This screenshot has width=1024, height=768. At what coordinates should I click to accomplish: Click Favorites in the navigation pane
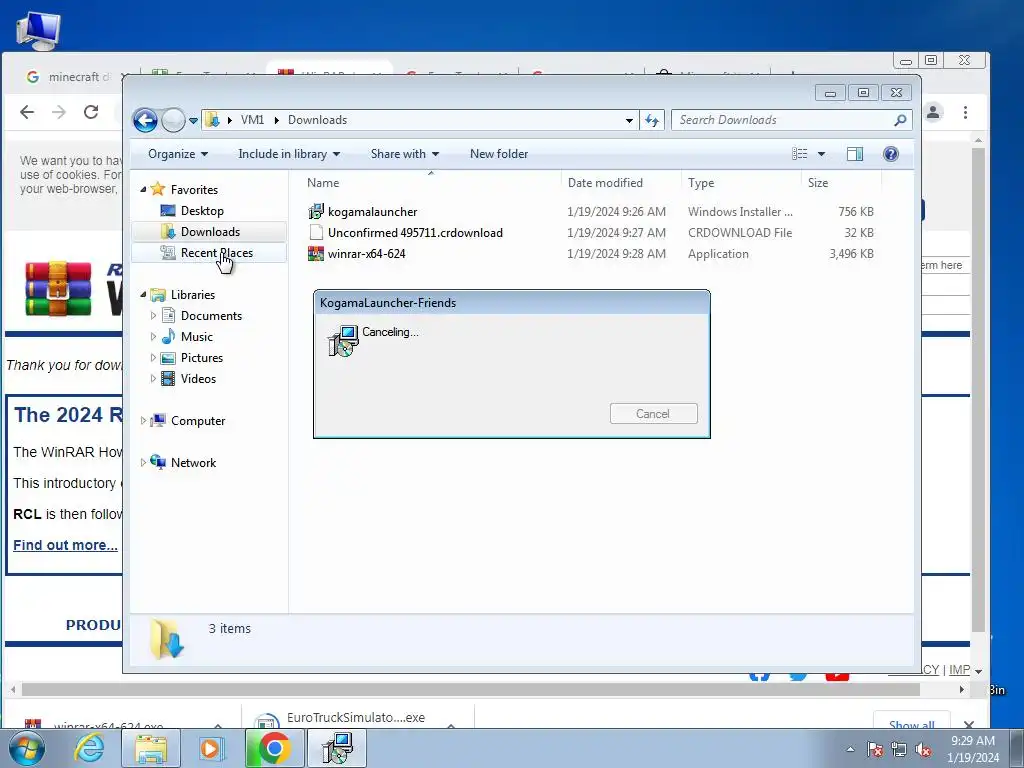[x=194, y=189]
